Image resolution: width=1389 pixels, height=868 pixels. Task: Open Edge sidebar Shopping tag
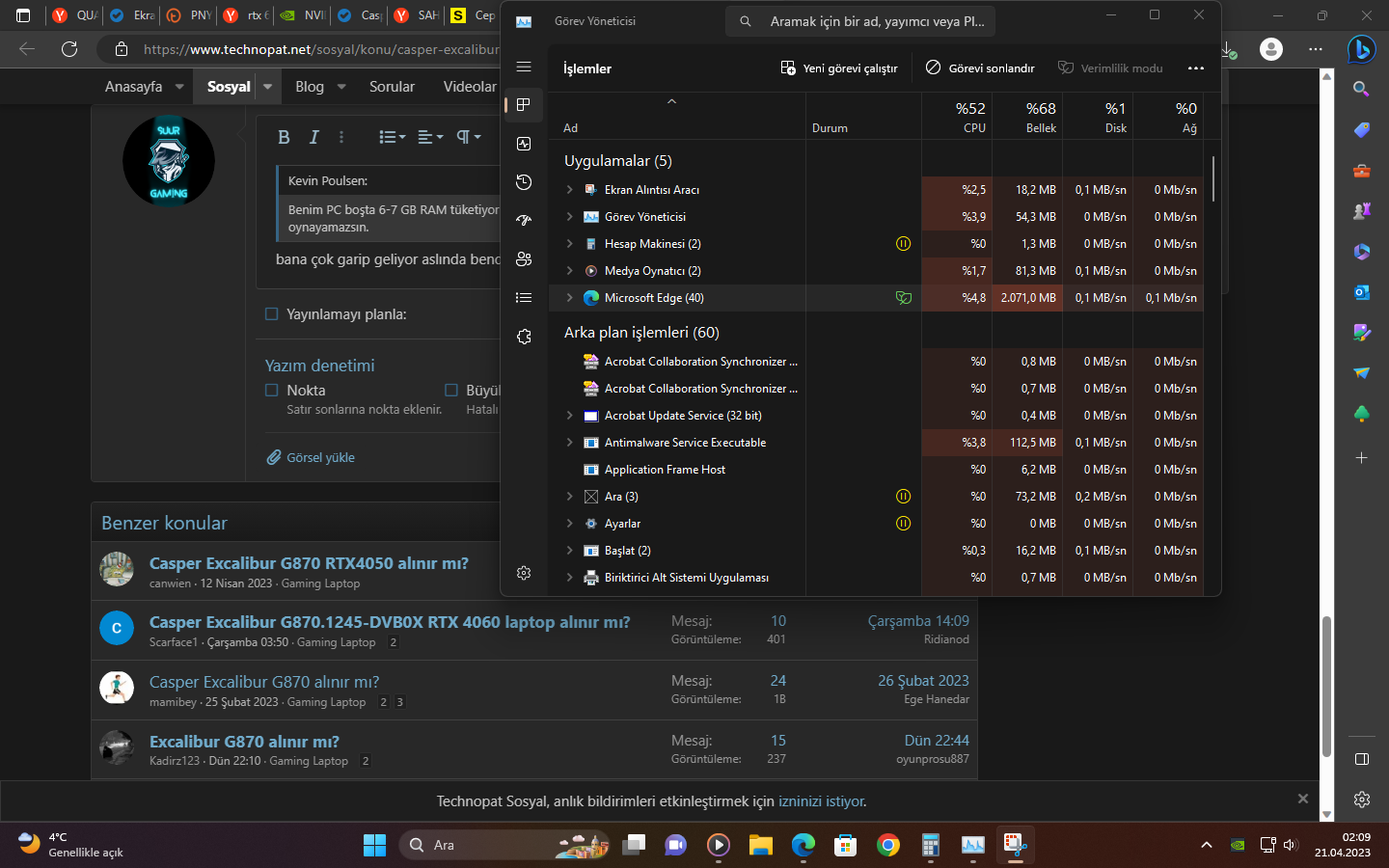[x=1361, y=129]
